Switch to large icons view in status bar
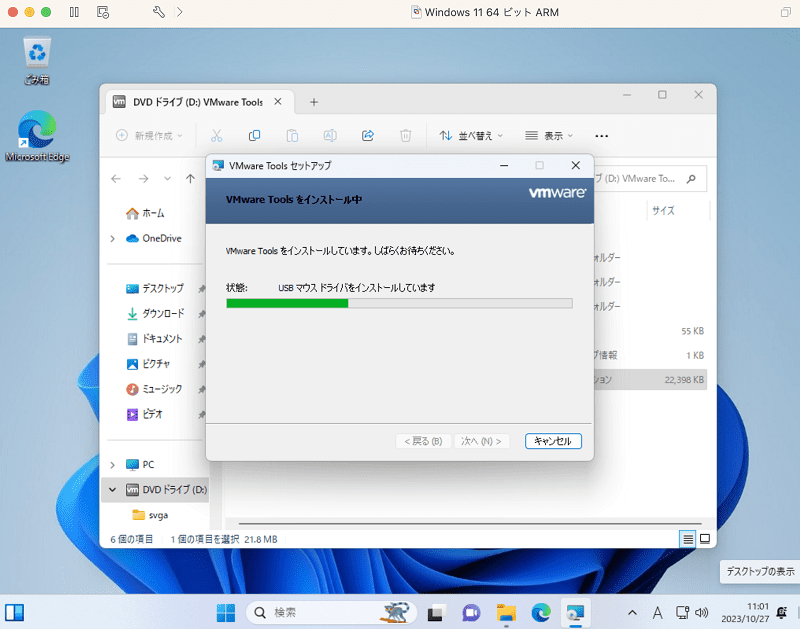 [x=705, y=539]
